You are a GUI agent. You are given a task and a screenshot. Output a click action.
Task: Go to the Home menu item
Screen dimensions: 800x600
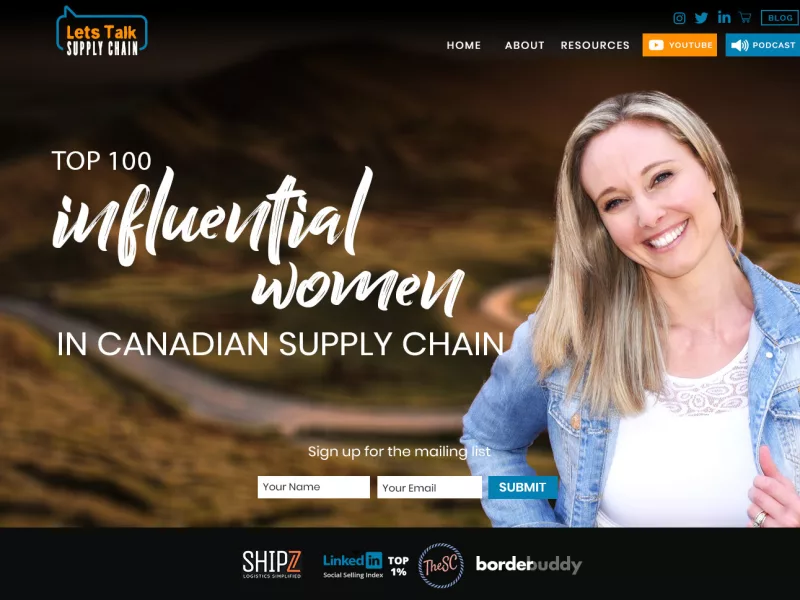463,45
